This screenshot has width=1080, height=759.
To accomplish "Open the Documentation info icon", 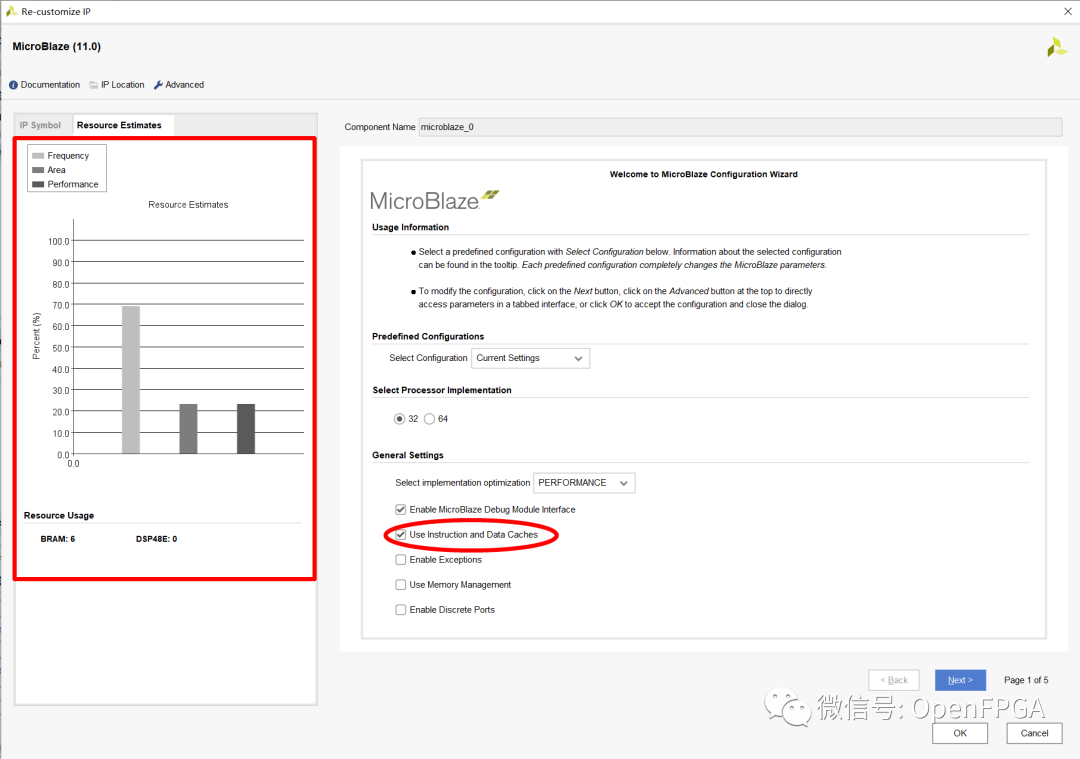I will [13, 85].
